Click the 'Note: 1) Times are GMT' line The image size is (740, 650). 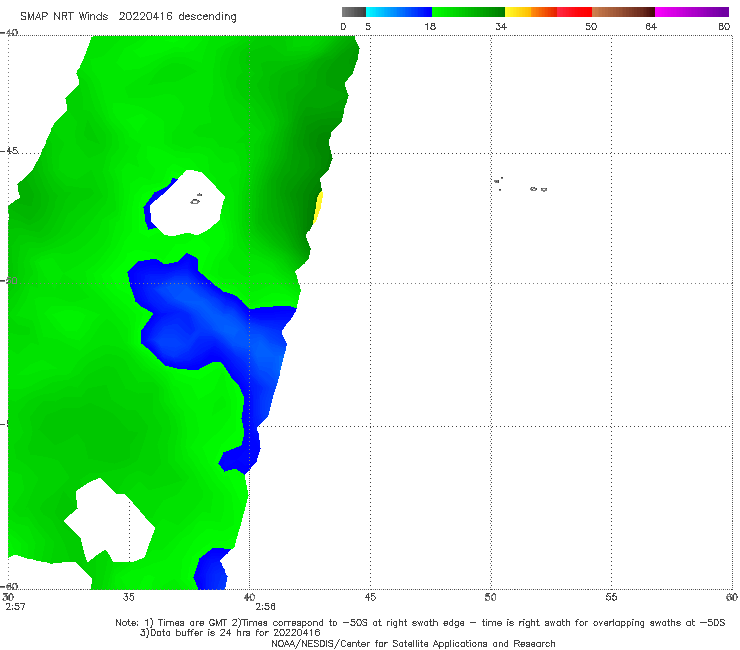420,623
